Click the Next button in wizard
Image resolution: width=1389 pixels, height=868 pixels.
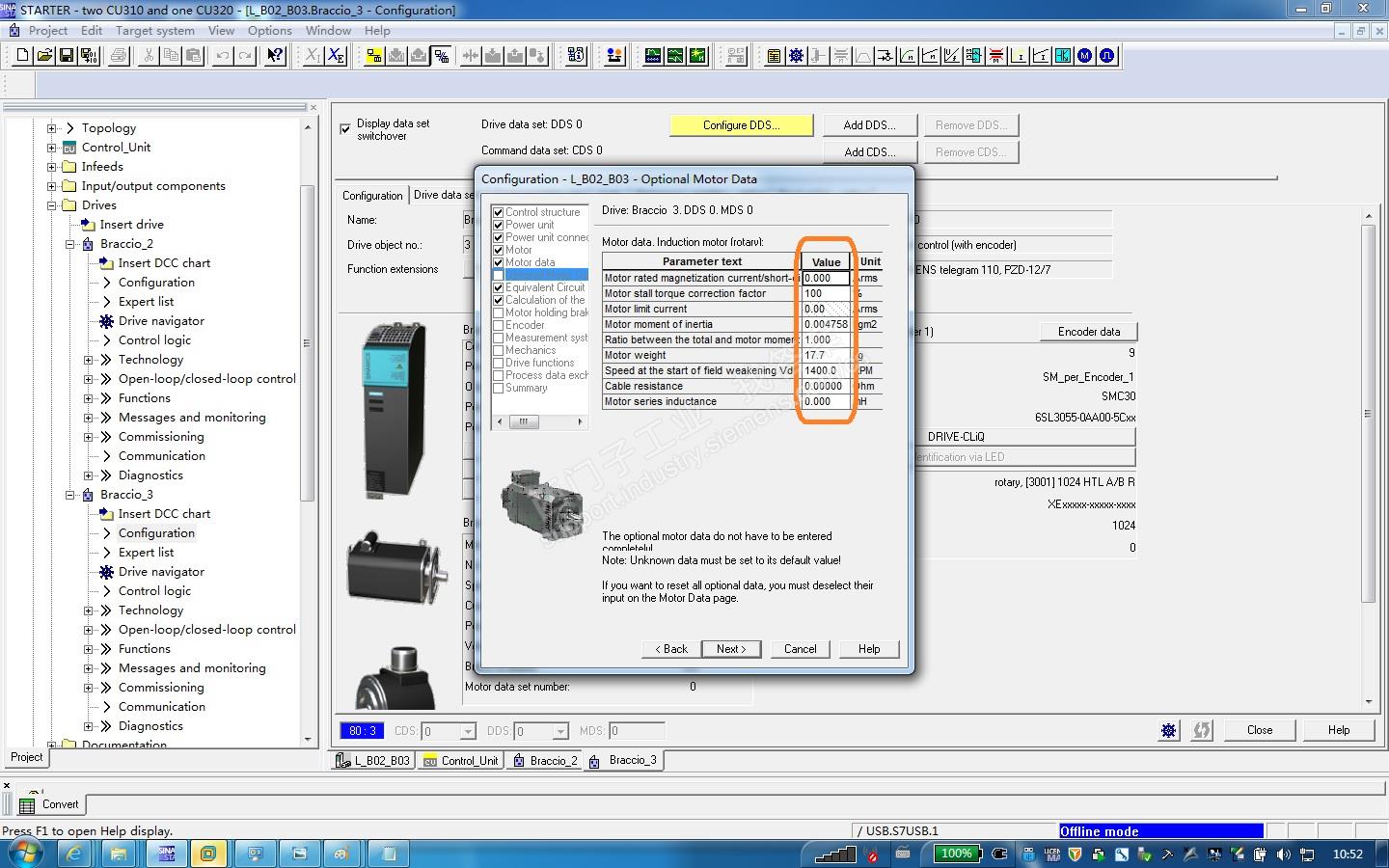coord(730,649)
